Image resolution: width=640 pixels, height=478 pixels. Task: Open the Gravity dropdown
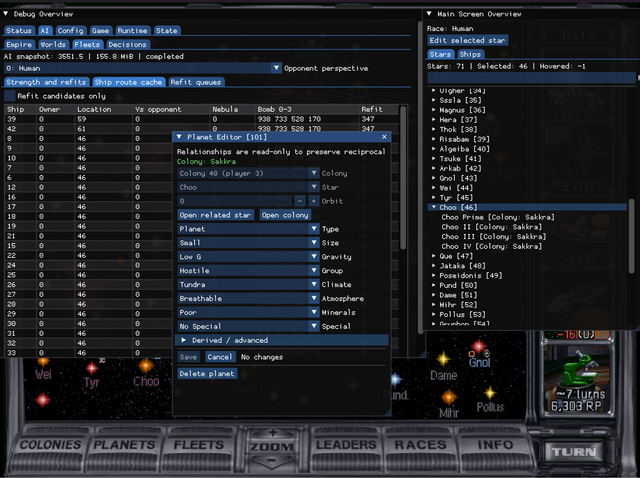(248, 257)
